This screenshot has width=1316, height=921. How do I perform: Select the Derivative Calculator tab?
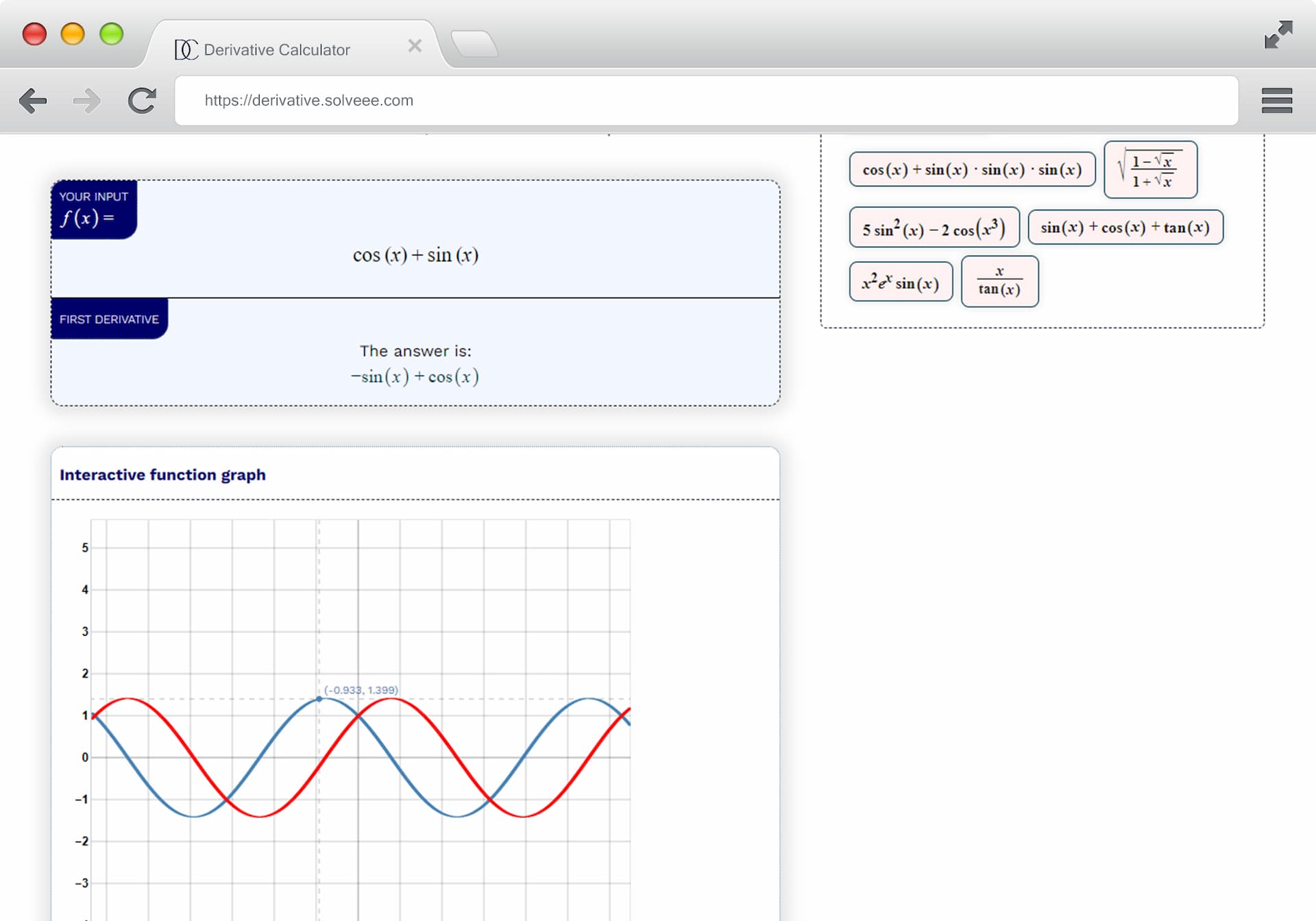tap(277, 49)
